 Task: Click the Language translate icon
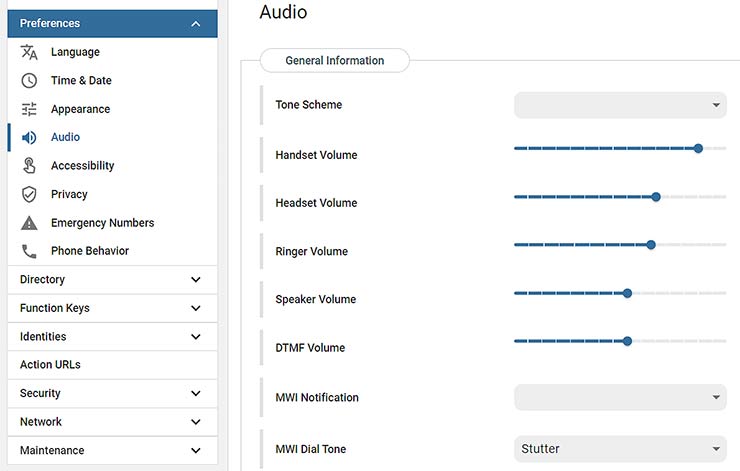(29, 52)
